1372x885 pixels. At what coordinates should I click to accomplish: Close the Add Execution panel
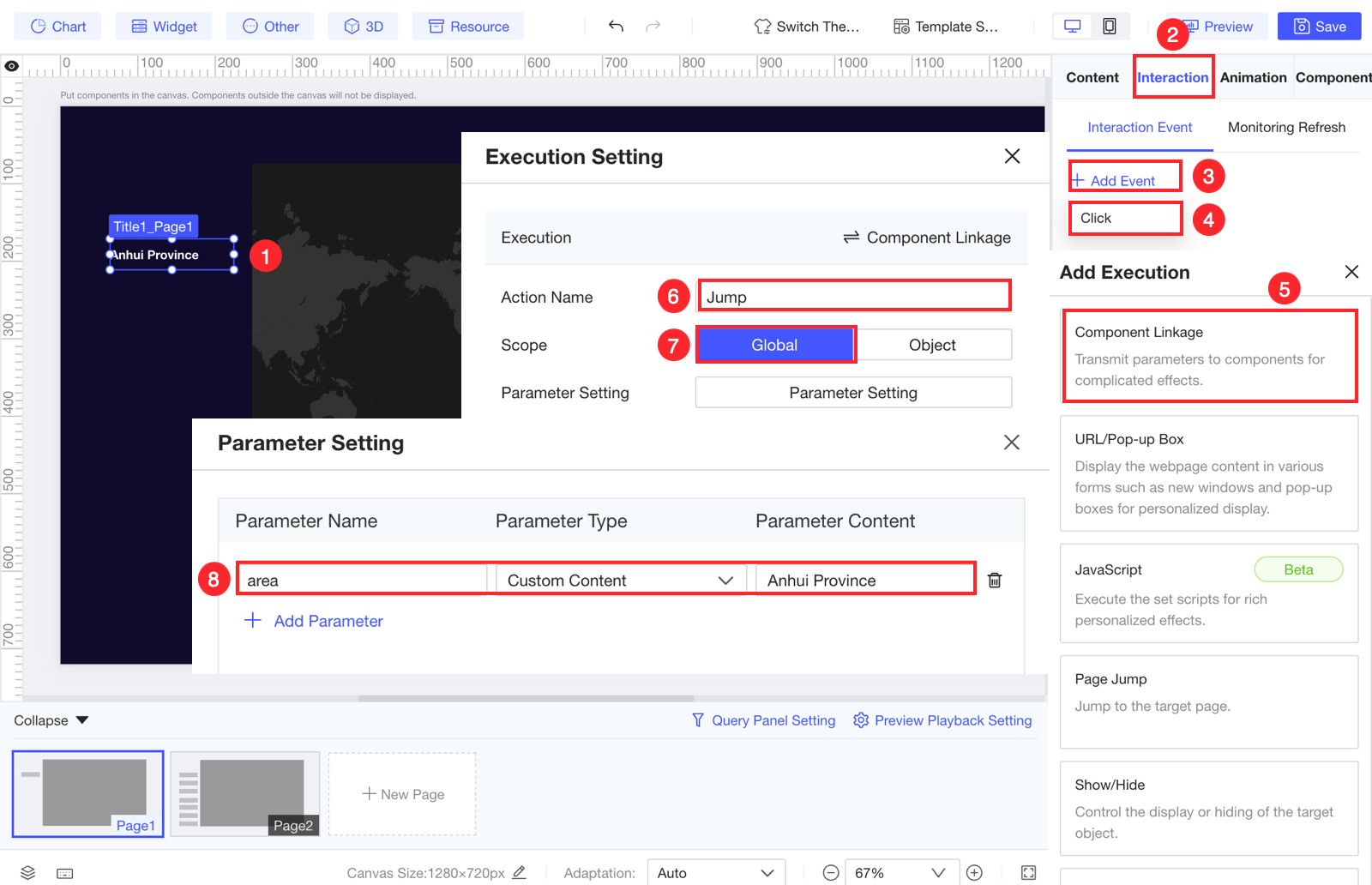(1351, 272)
